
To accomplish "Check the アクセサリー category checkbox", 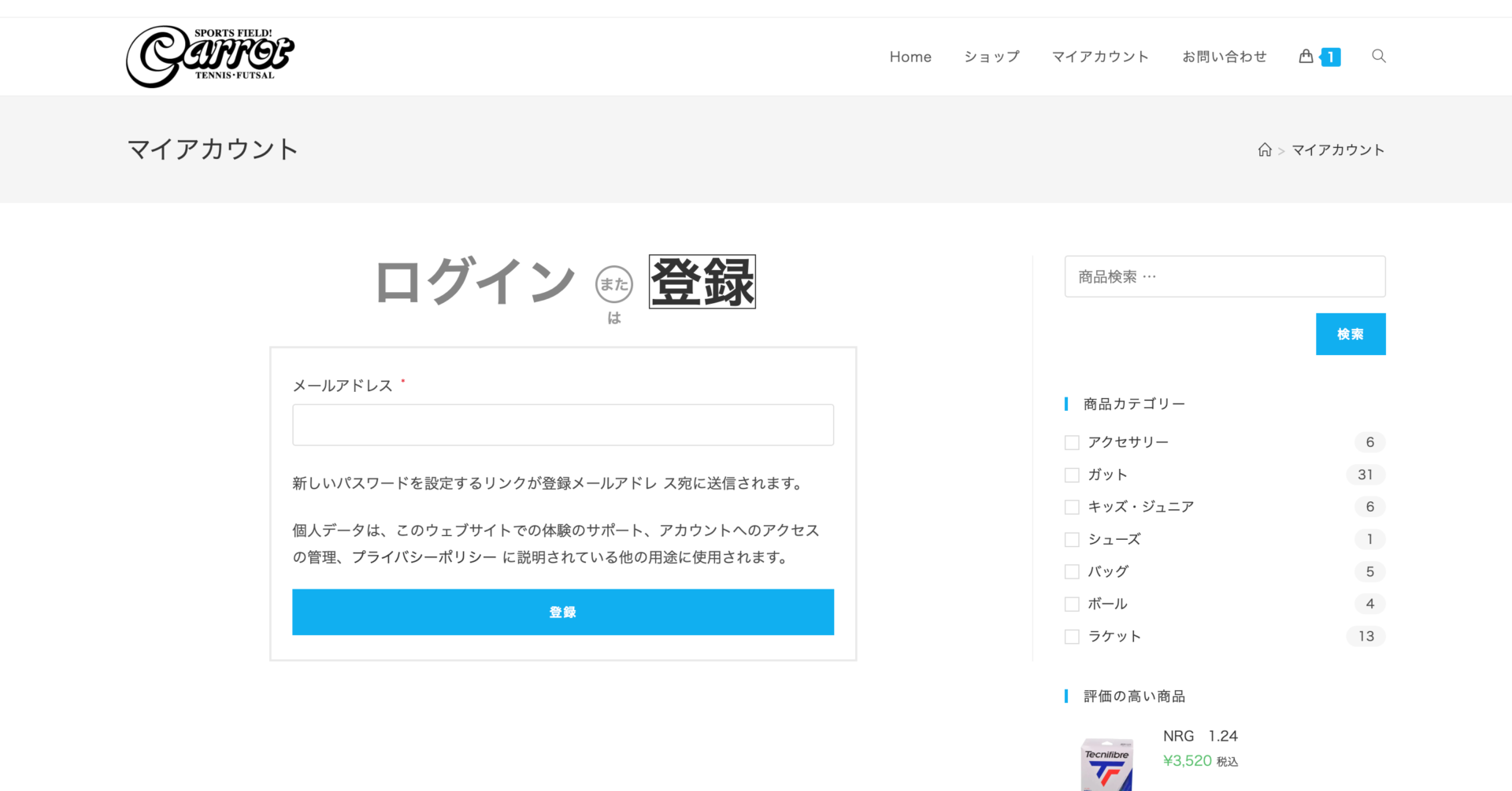I will [1072, 442].
